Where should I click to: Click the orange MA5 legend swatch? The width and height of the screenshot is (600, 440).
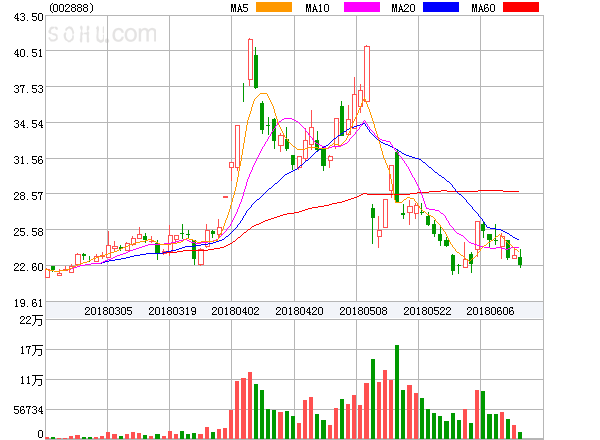coord(274,7)
